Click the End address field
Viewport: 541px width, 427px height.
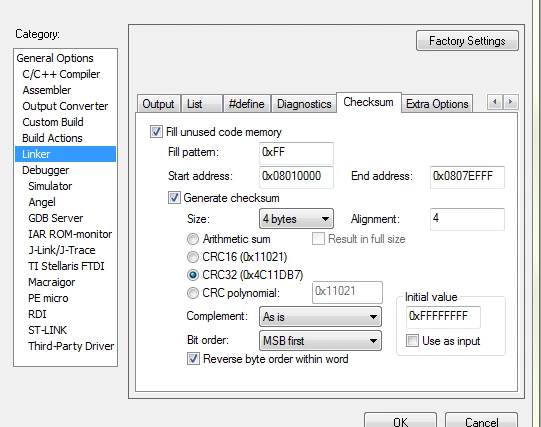(467, 177)
